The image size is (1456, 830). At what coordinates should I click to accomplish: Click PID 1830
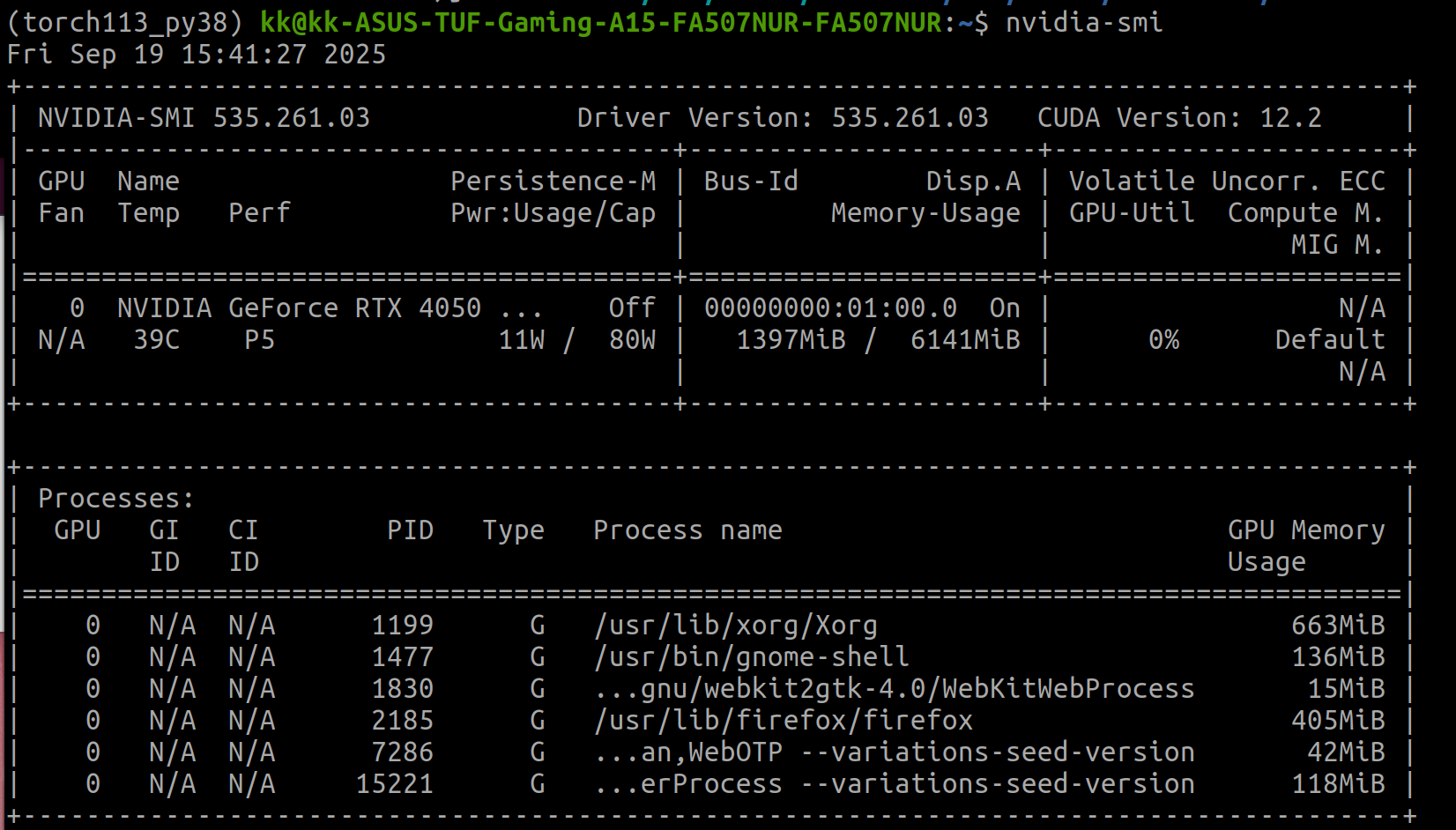[402, 689]
